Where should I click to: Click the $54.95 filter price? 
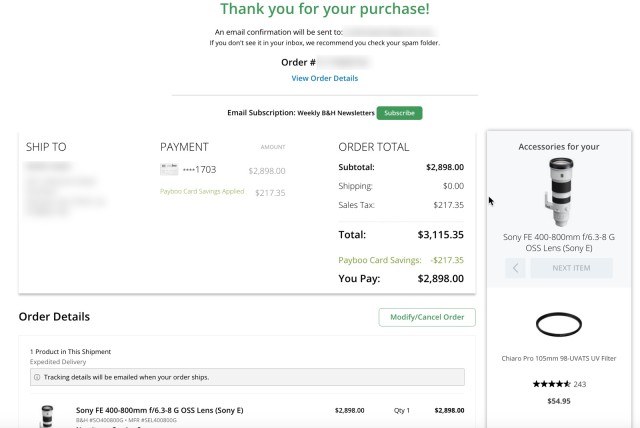point(559,401)
